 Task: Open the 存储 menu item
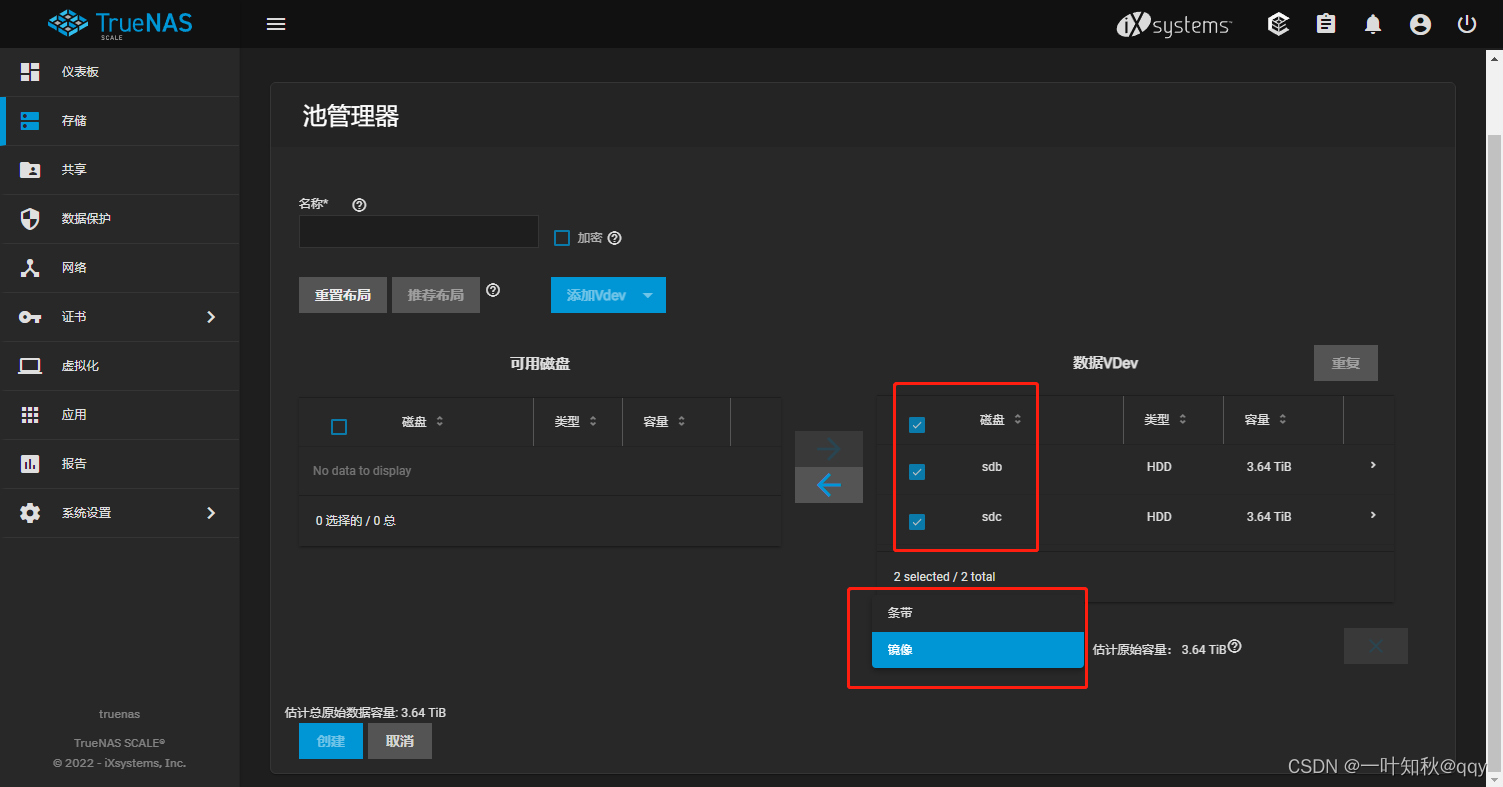pos(120,121)
